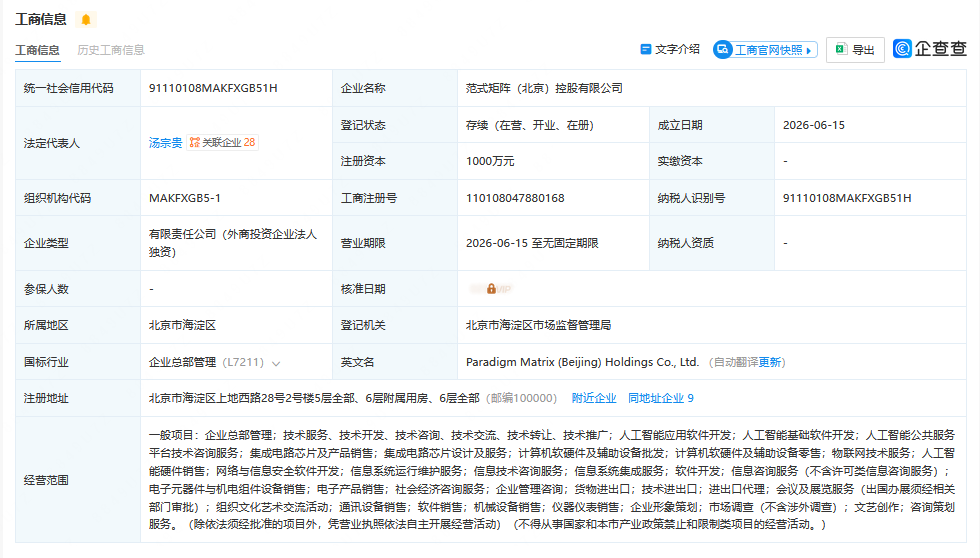Click the 统一社会信用代码 label
This screenshot has height=558, width=980.
pos(69,88)
